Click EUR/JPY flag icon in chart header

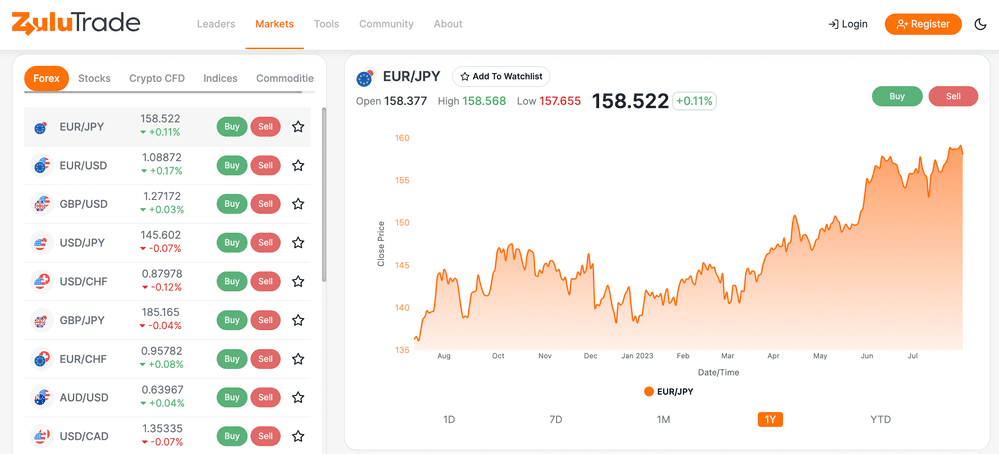click(x=365, y=77)
